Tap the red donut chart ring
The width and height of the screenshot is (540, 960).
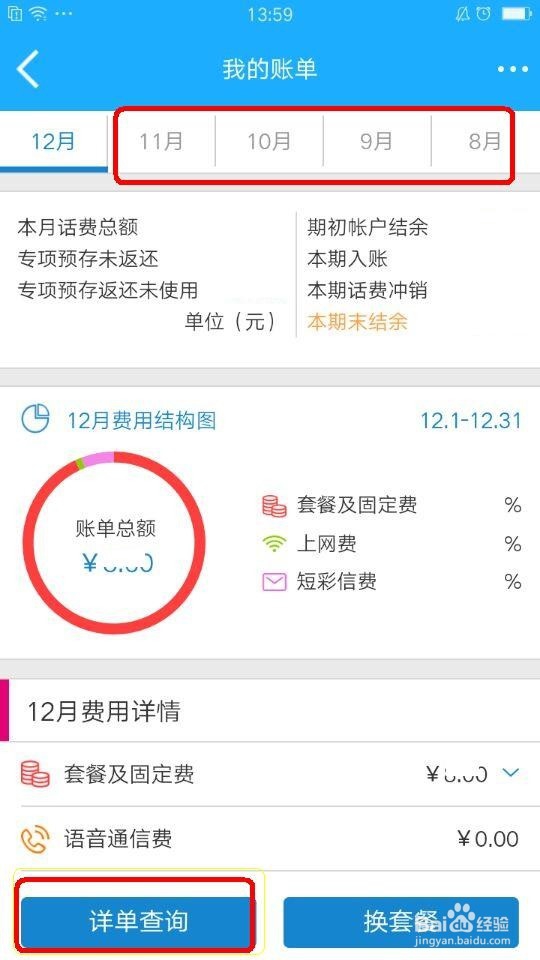pos(114,543)
